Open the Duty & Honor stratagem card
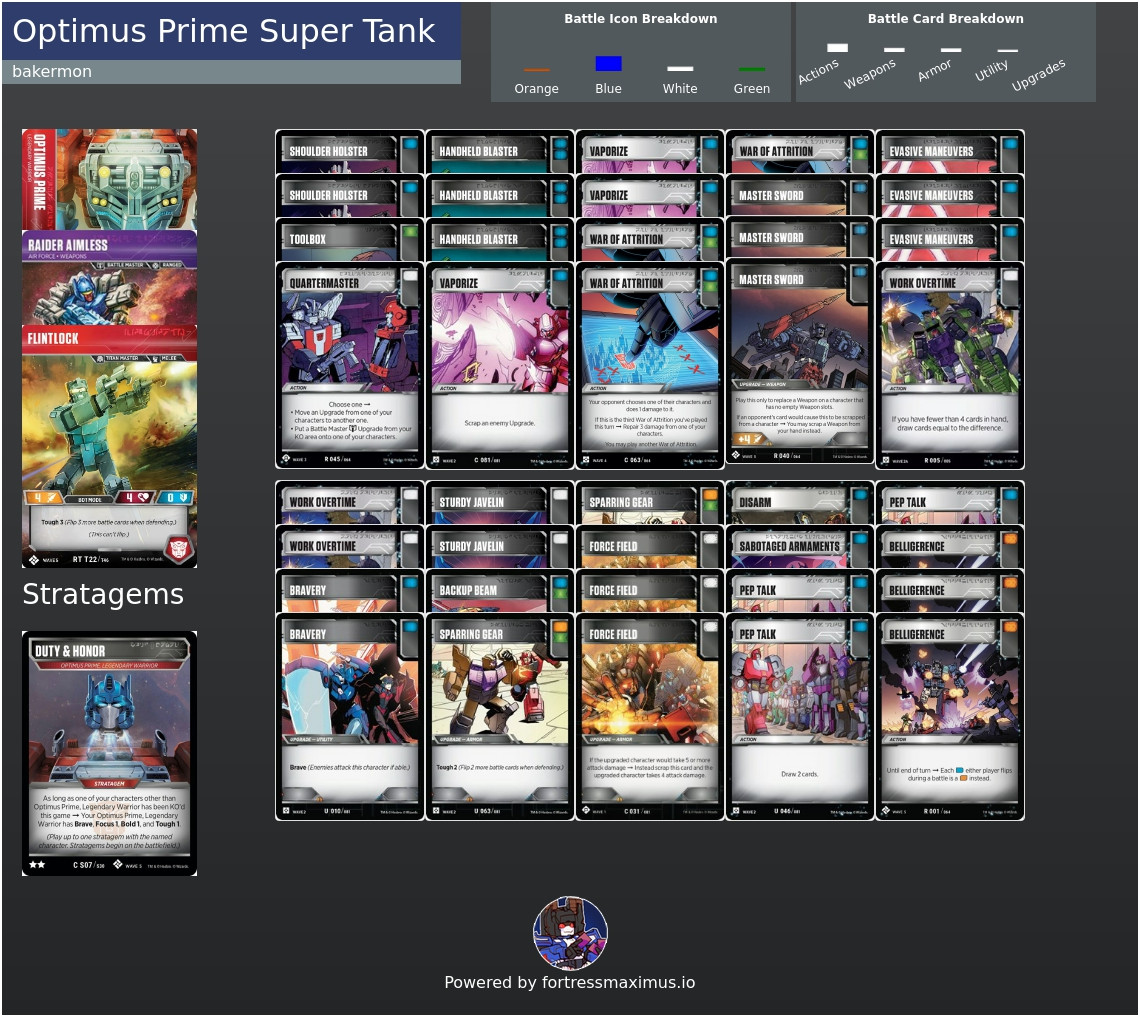The image size is (1140, 1017). (109, 753)
